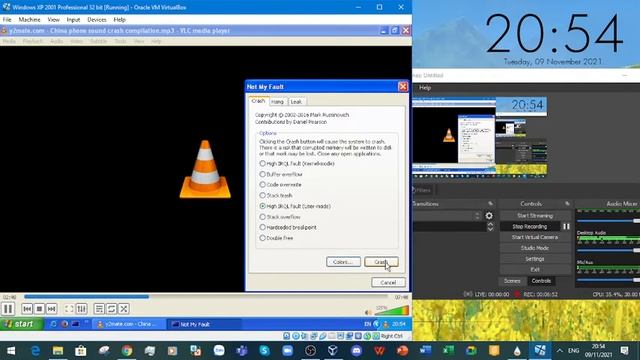
Task: Click the OBS Exit button
Action: tap(535, 270)
